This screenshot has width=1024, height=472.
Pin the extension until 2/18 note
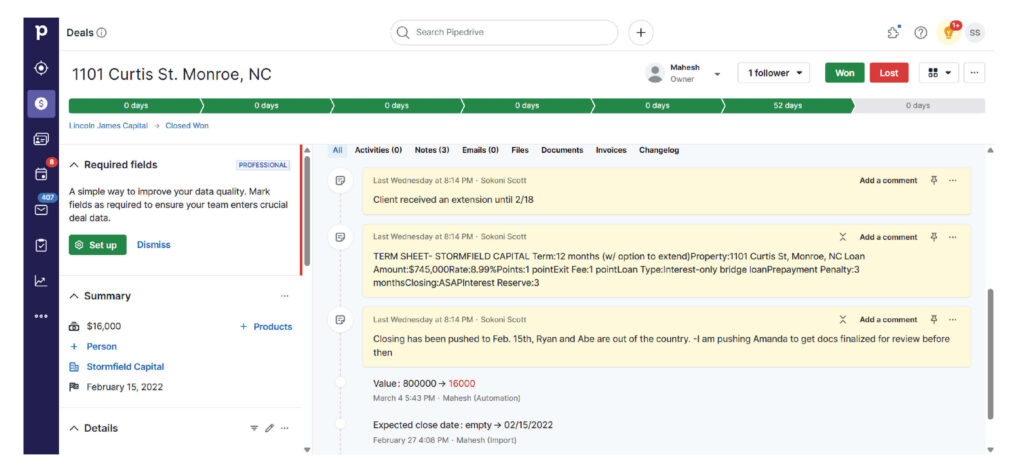pyautogui.click(x=934, y=180)
